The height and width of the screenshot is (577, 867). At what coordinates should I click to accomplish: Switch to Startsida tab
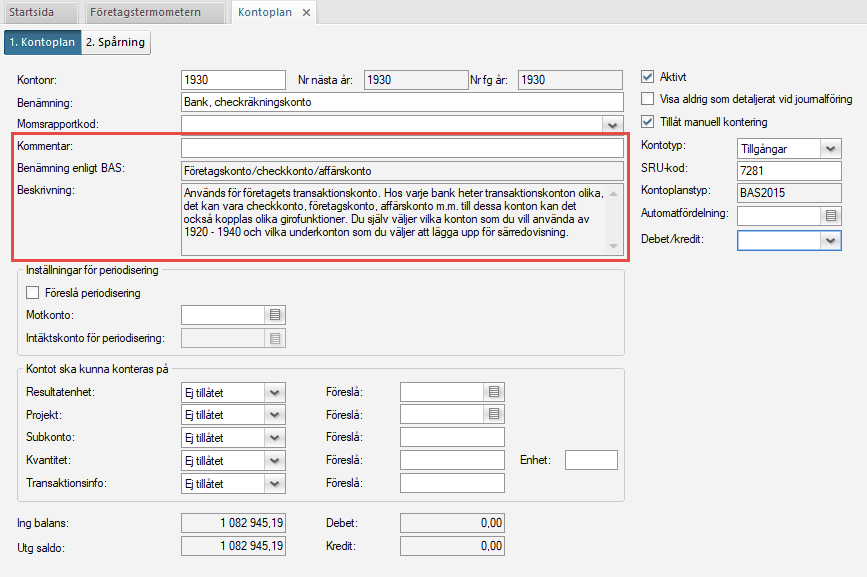coord(39,12)
